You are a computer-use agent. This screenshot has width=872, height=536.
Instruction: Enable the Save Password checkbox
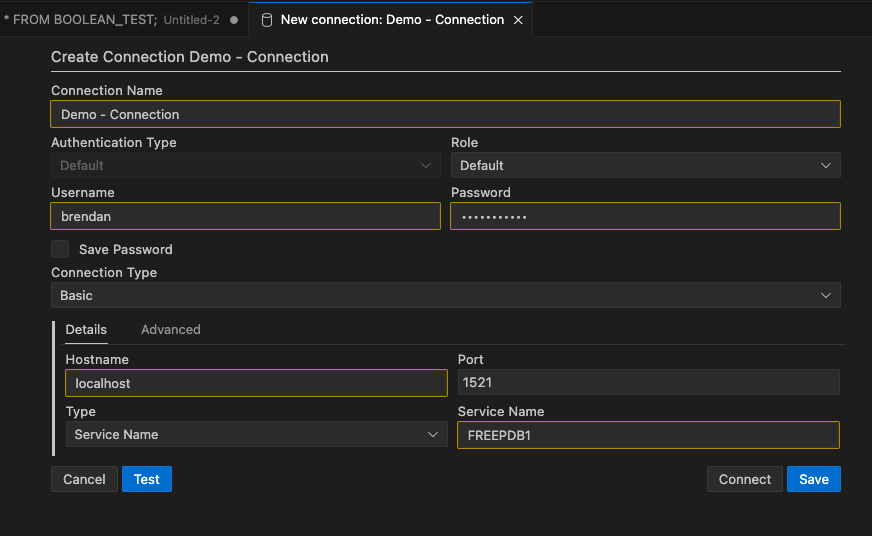click(x=61, y=249)
